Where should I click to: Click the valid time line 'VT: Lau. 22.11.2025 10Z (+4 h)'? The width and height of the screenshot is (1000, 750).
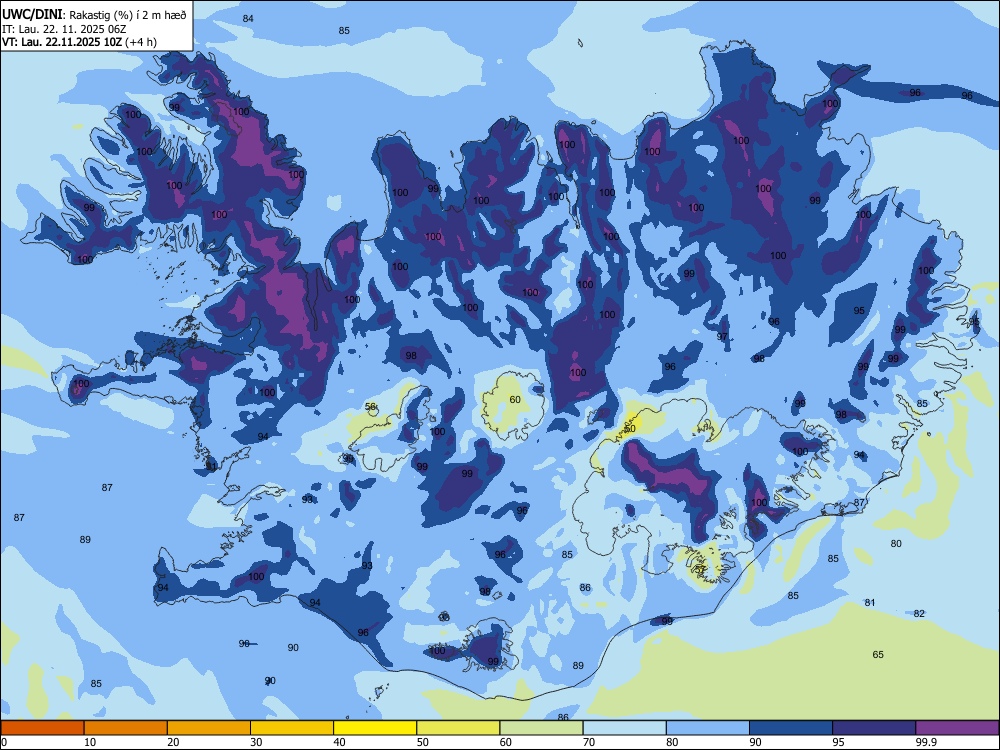[x=79, y=42]
